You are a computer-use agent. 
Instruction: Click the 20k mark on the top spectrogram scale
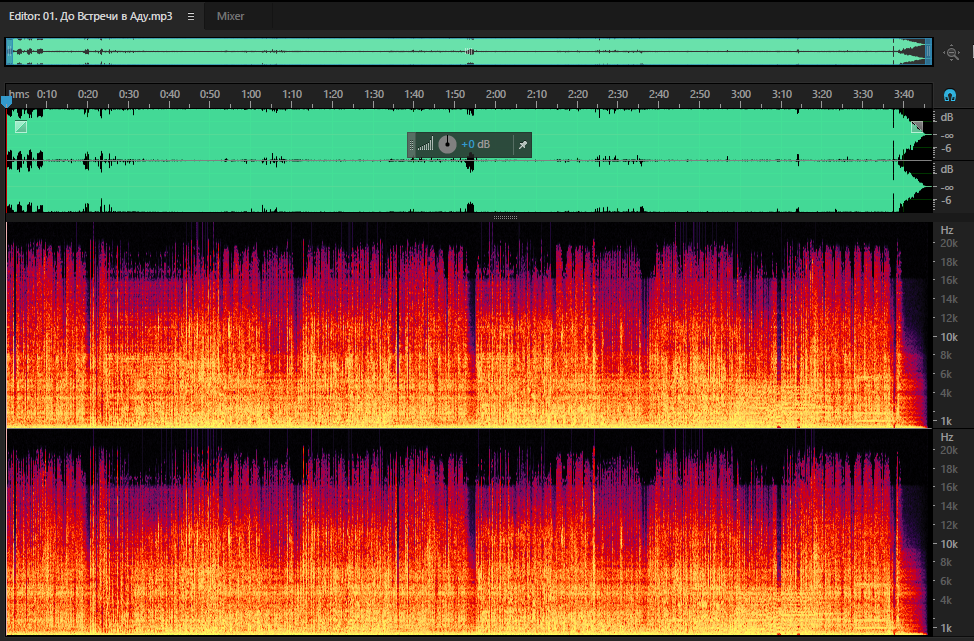coord(949,243)
